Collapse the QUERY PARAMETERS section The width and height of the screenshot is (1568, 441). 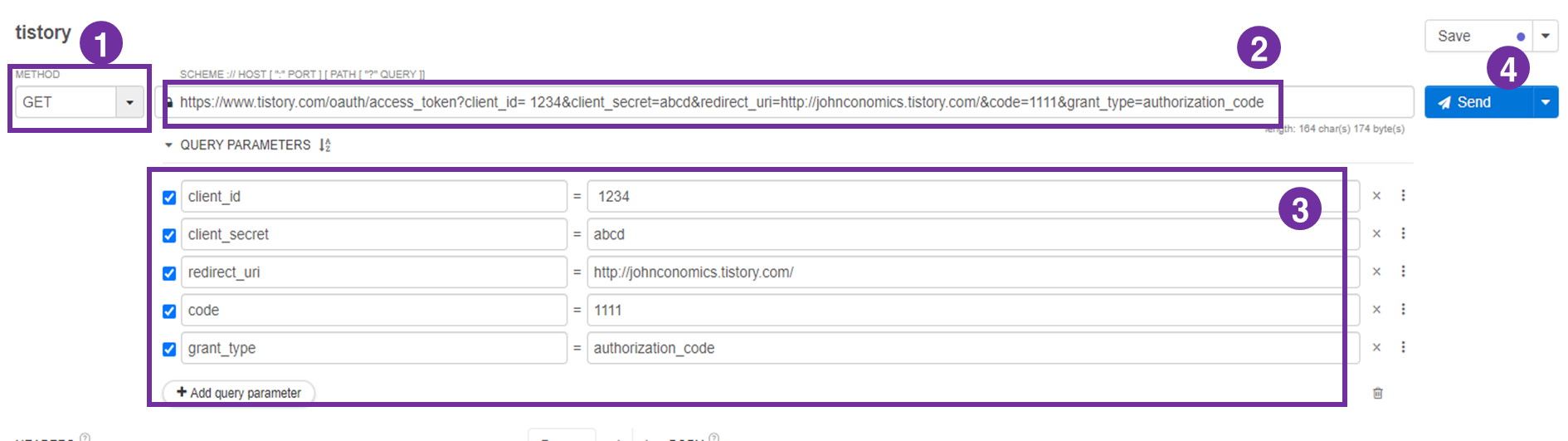click(x=169, y=145)
